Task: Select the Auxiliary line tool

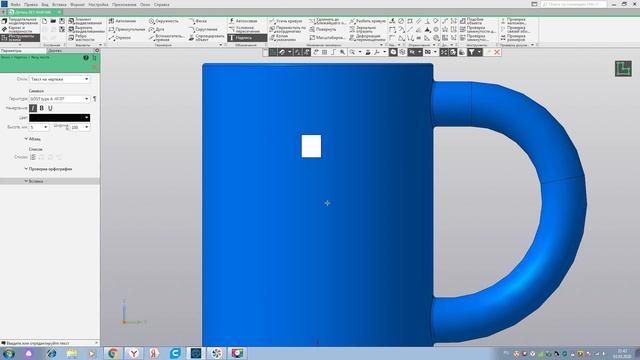Action: [x=167, y=38]
